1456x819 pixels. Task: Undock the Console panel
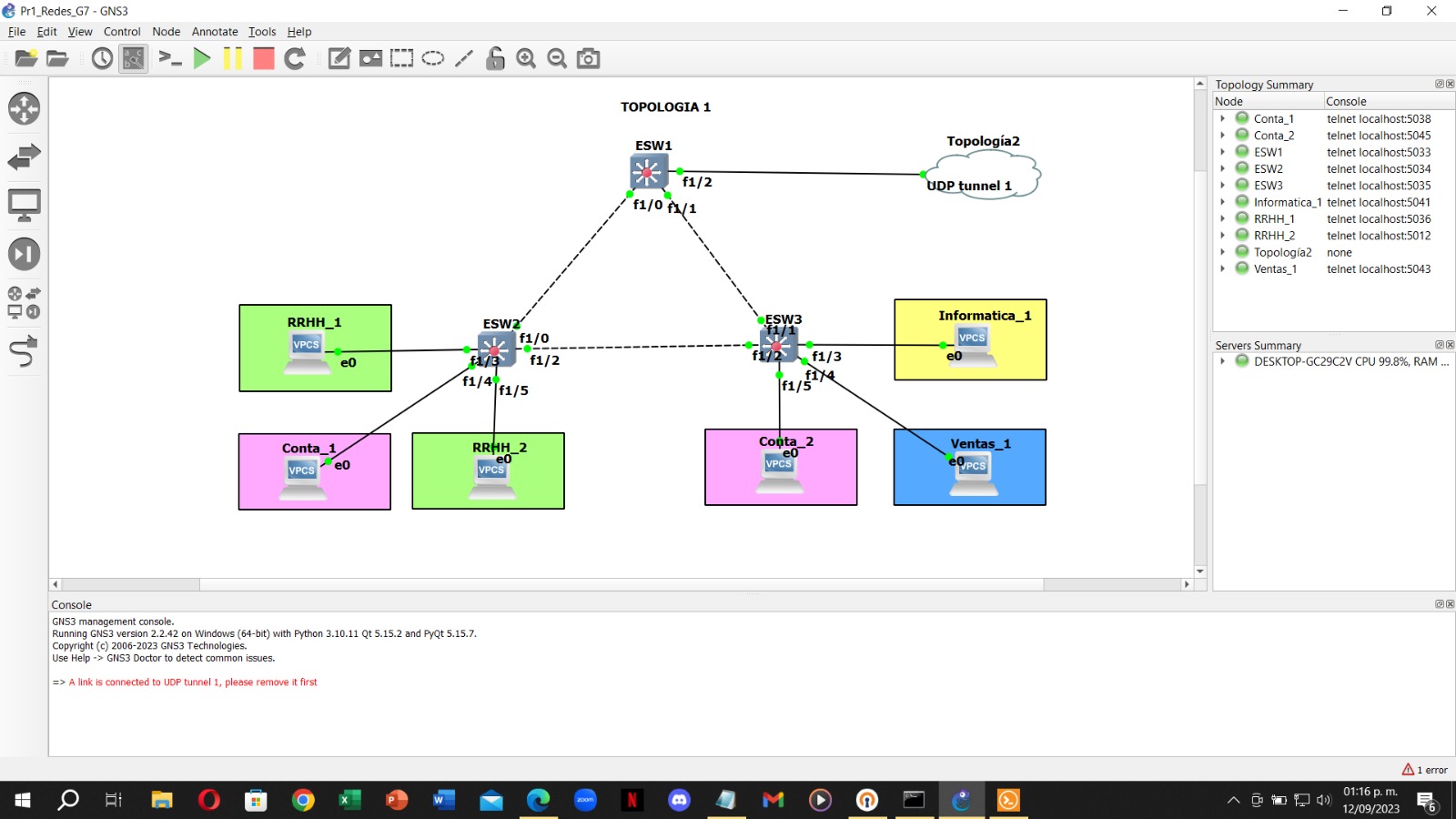point(1439,603)
